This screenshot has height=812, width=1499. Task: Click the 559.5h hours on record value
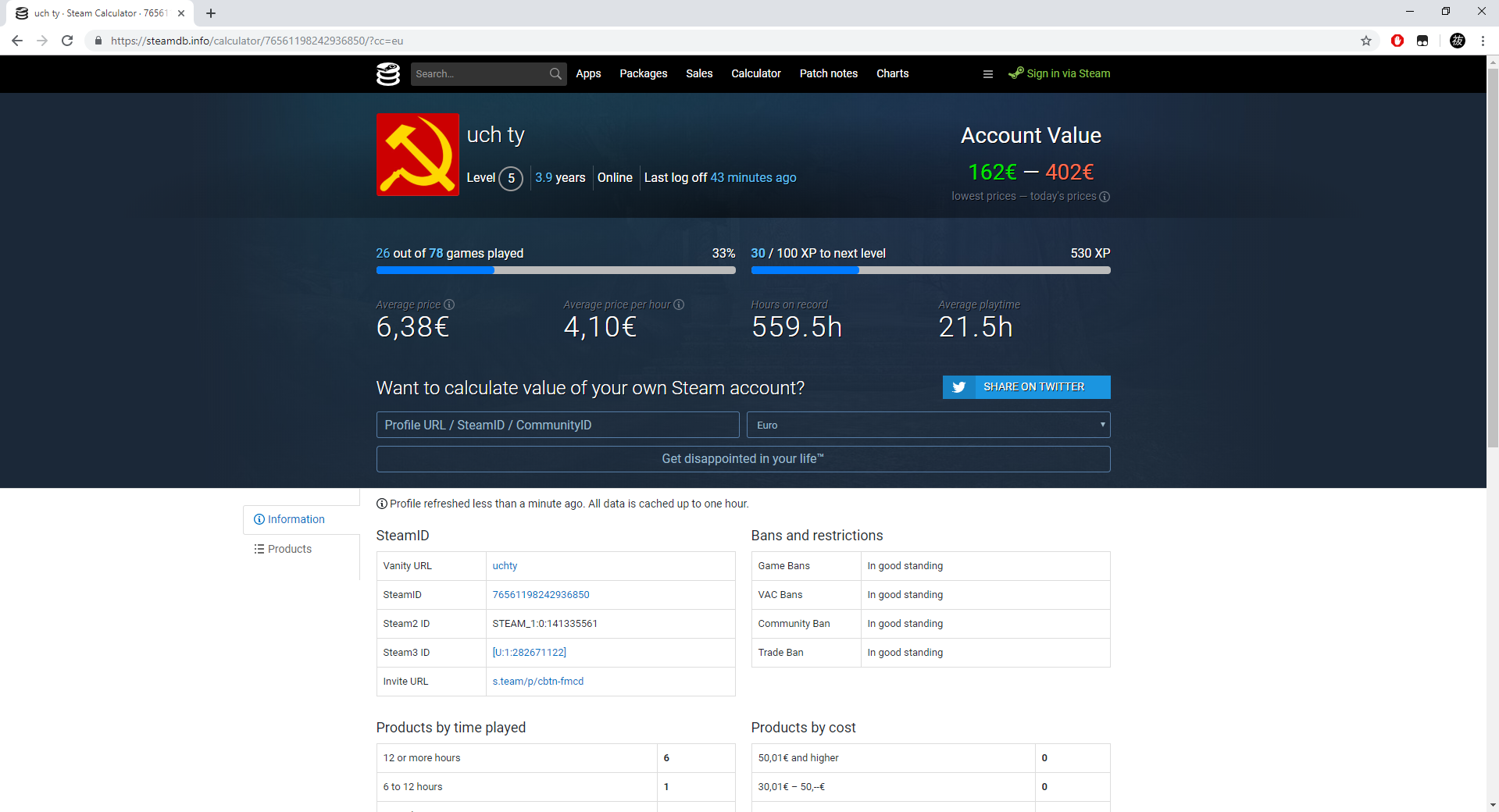click(x=797, y=327)
